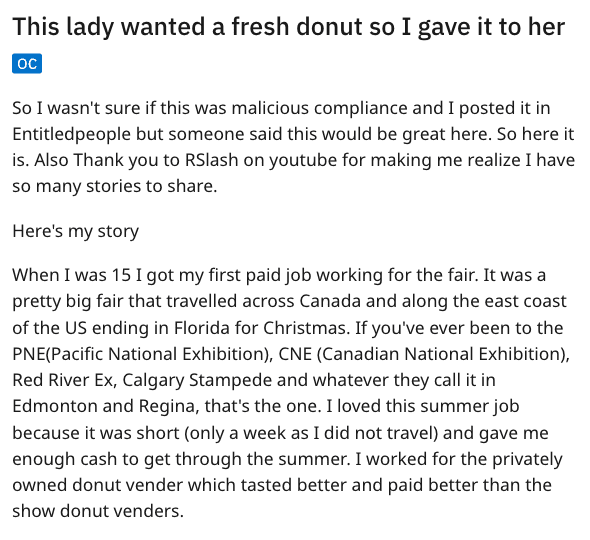Viewport: 590px width, 540px height.
Task: Click the phrase 'show donut venders.'
Action: (98, 511)
